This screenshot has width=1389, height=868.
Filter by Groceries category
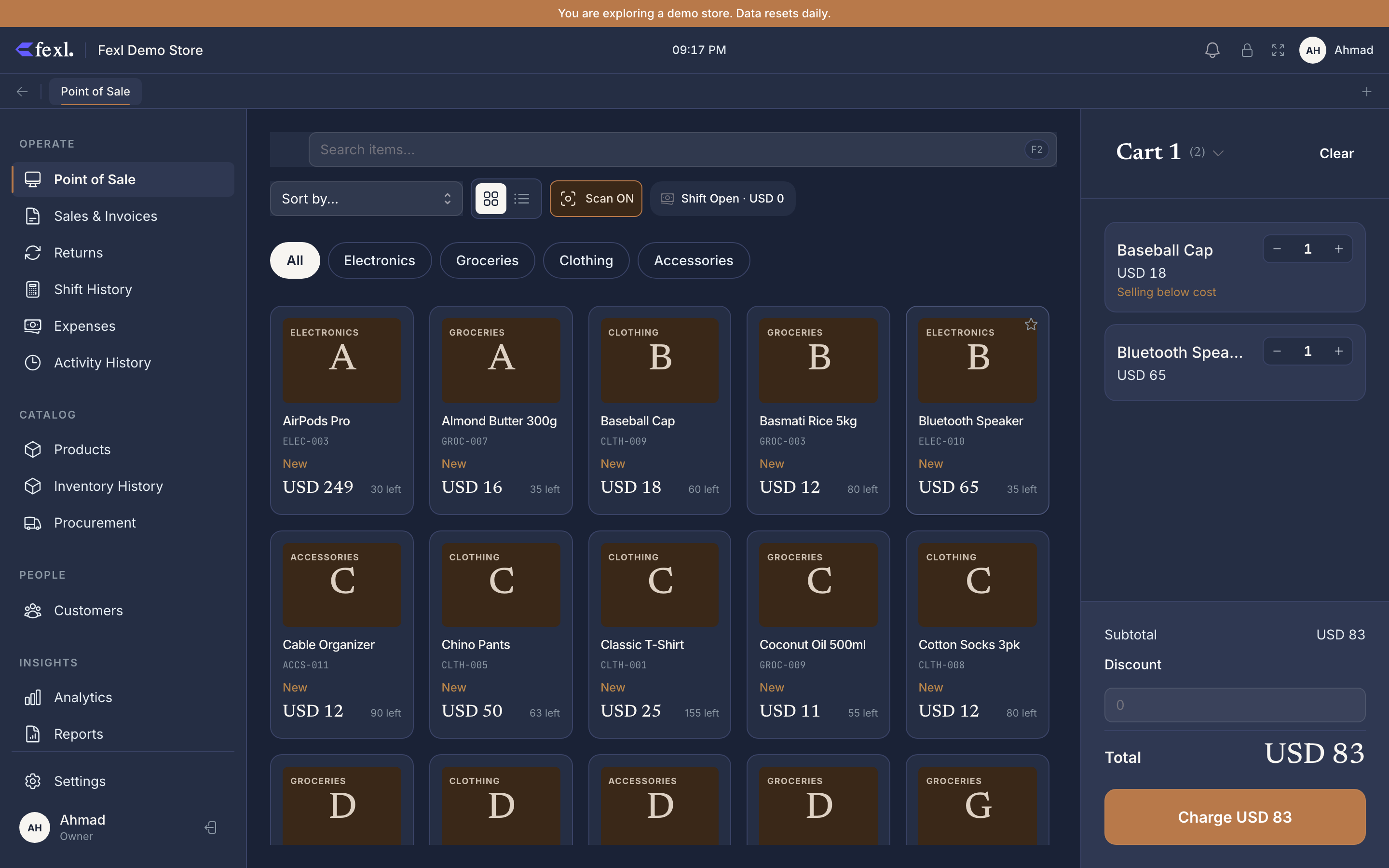pyautogui.click(x=487, y=260)
